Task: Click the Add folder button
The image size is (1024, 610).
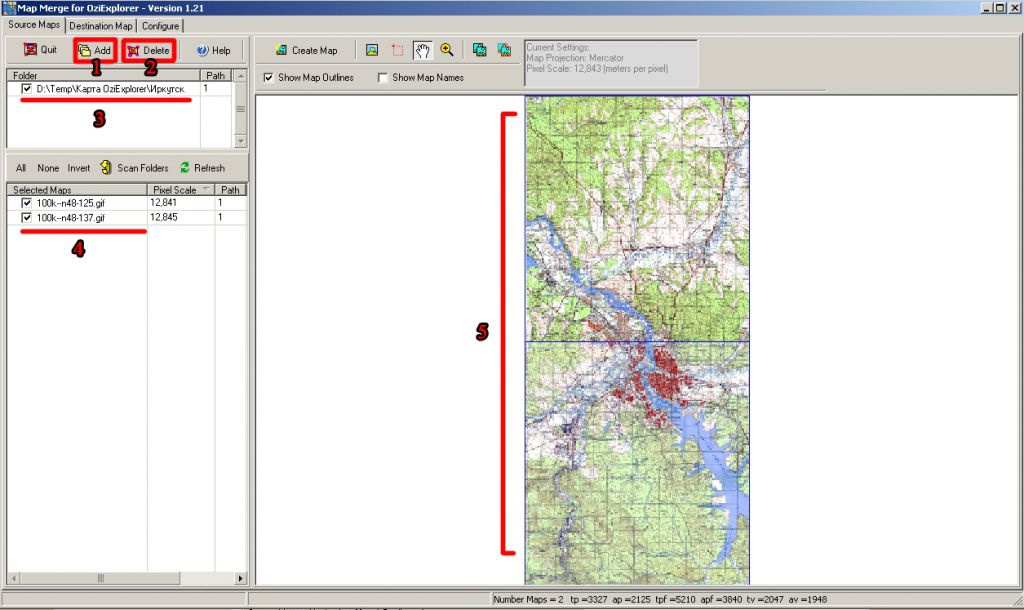Action: 95,50
